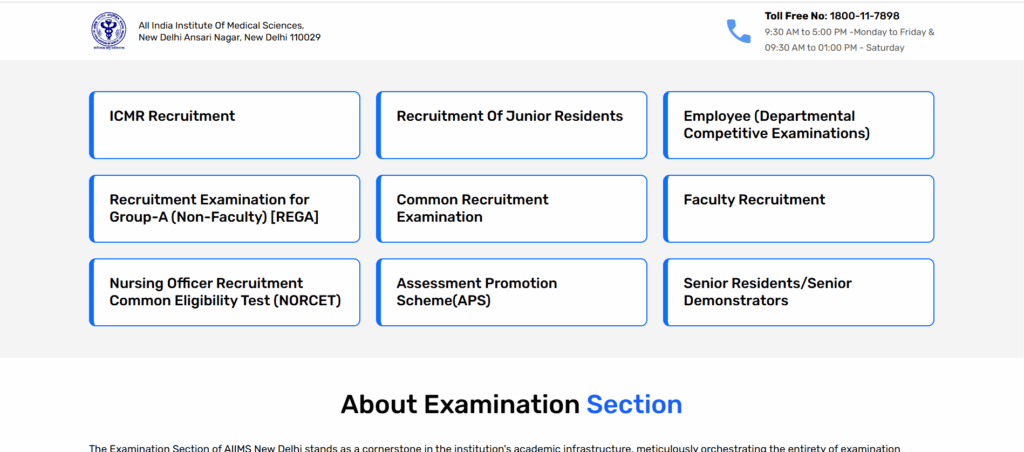The image size is (1024, 452).
Task: Click the blue left edge of ICMR card
Action: tap(91, 125)
